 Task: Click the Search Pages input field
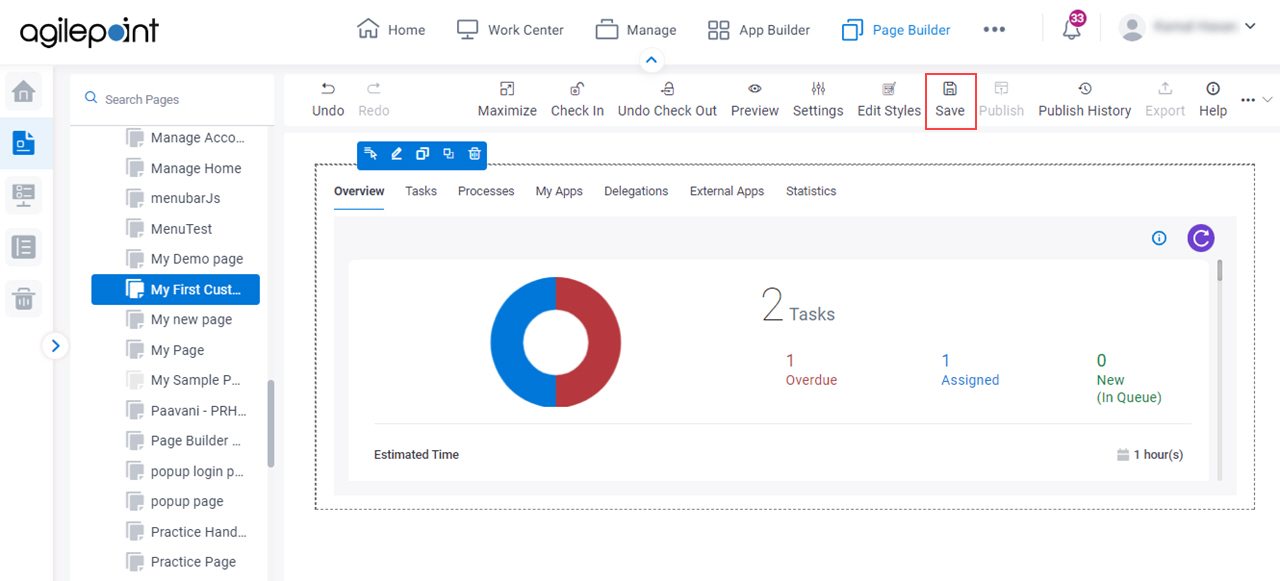pyautogui.click(x=172, y=99)
